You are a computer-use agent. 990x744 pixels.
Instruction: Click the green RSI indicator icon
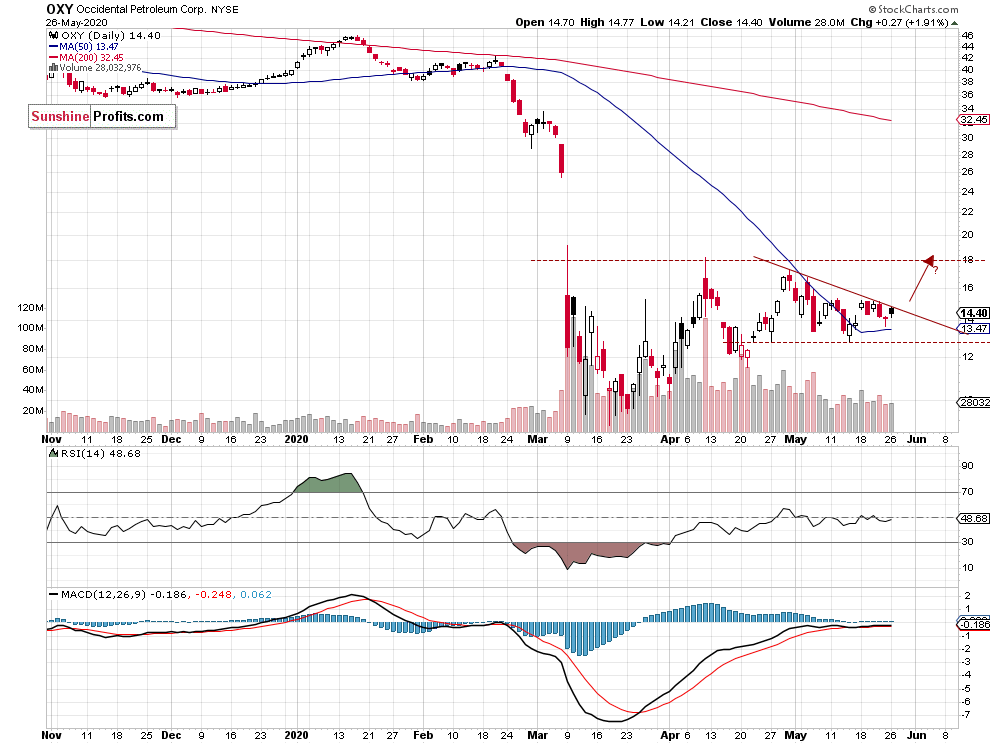[54, 453]
